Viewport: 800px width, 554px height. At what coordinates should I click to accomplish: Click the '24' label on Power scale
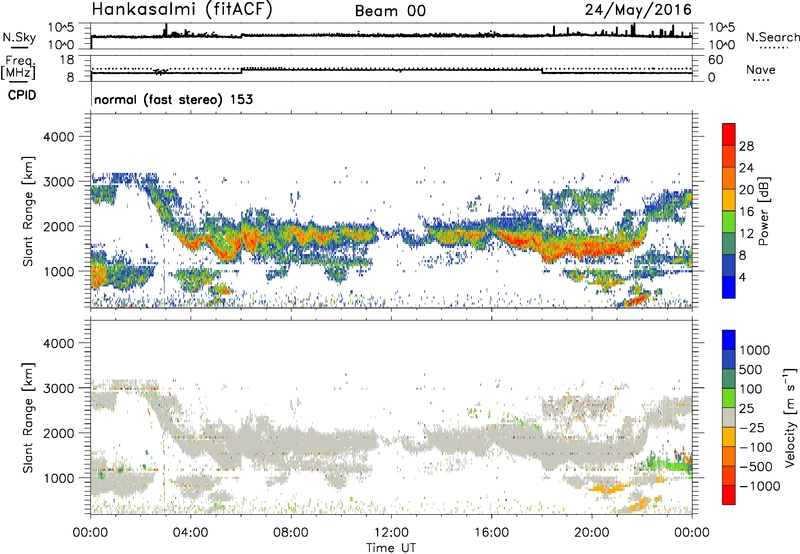coord(746,168)
